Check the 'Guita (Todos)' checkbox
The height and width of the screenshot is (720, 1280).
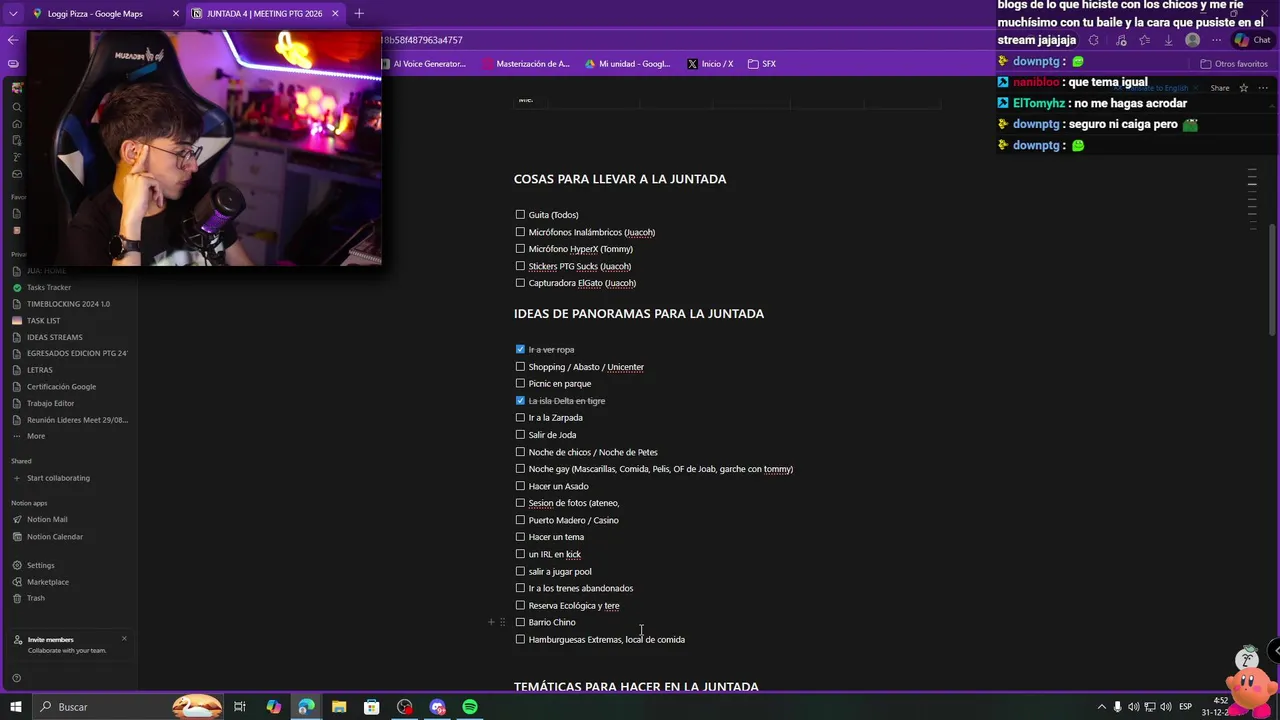point(520,215)
